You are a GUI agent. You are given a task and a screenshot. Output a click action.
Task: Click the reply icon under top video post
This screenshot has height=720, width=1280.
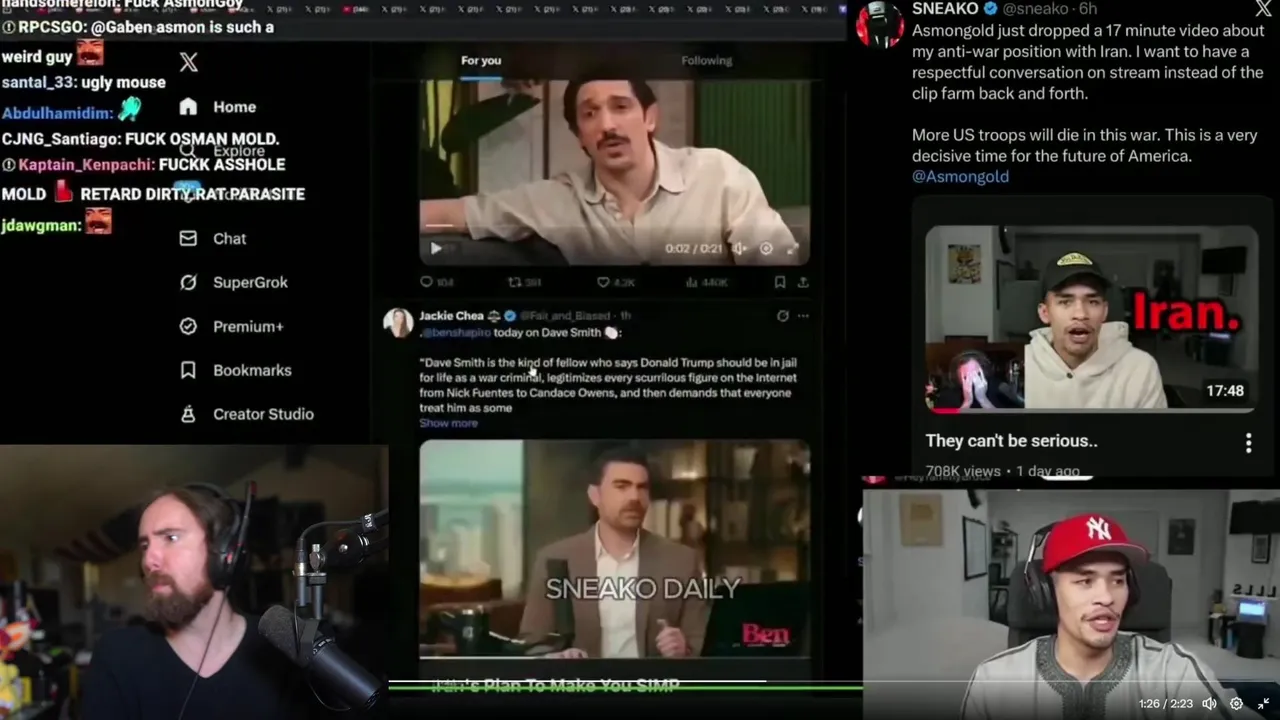click(x=427, y=283)
